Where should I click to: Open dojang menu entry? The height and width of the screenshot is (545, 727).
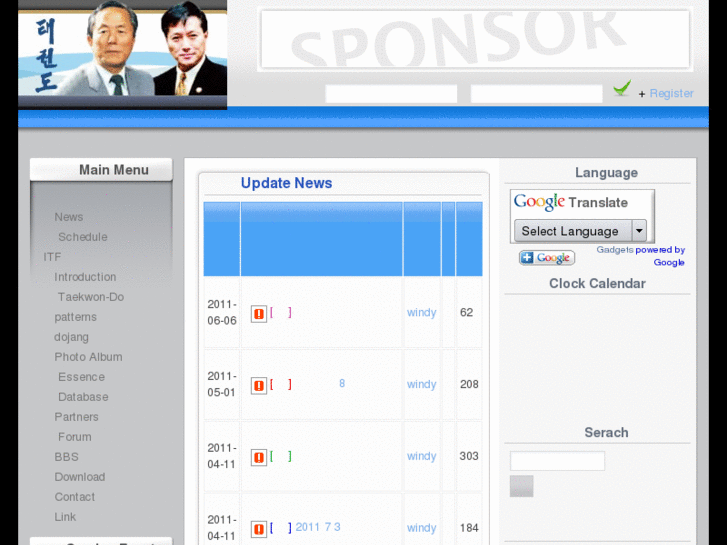[71, 337]
